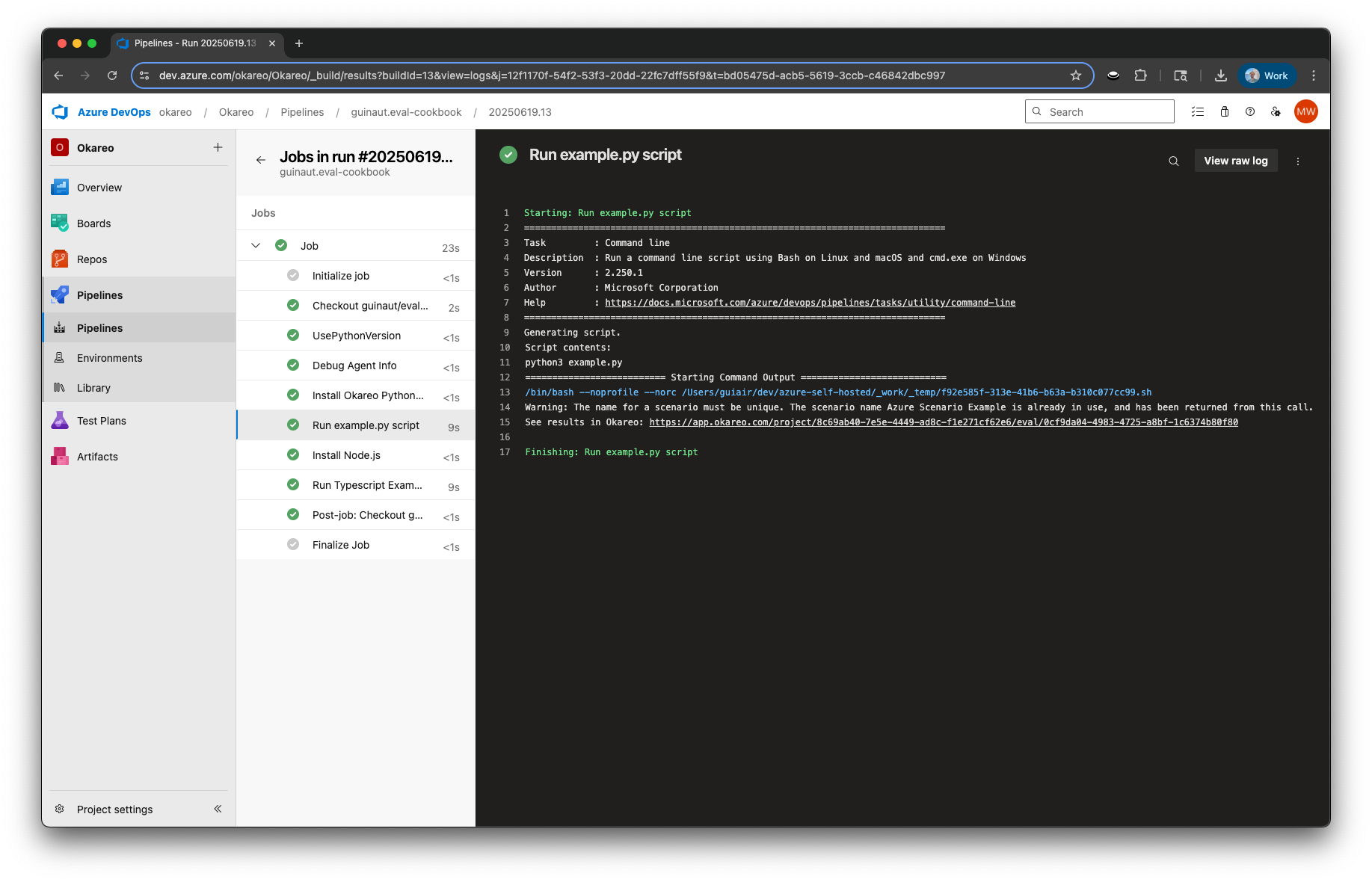This screenshot has width=1372, height=882.
Task: Open the MW profile avatar
Action: pos(1306,111)
